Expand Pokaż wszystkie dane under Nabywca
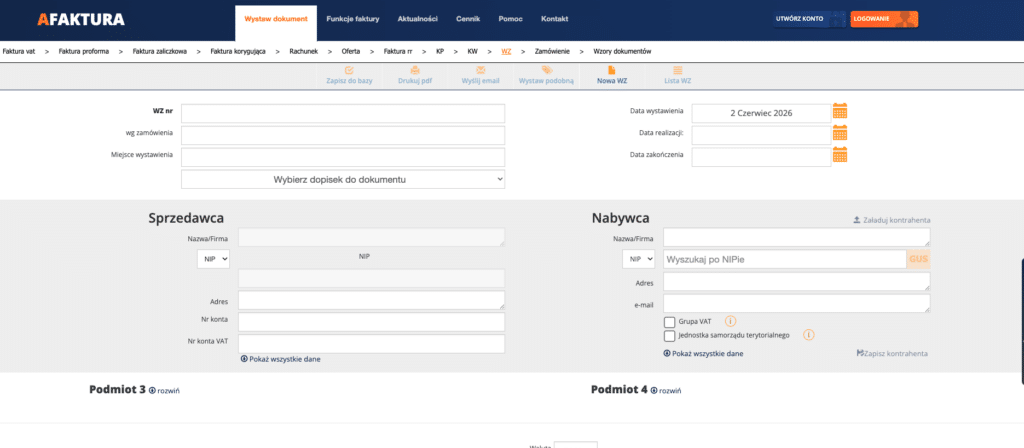This screenshot has width=1024, height=448. click(703, 353)
